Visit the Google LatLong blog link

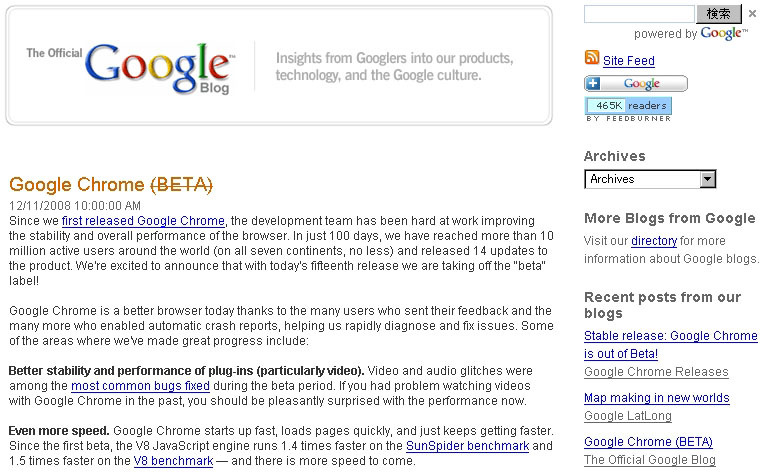(x=628, y=416)
